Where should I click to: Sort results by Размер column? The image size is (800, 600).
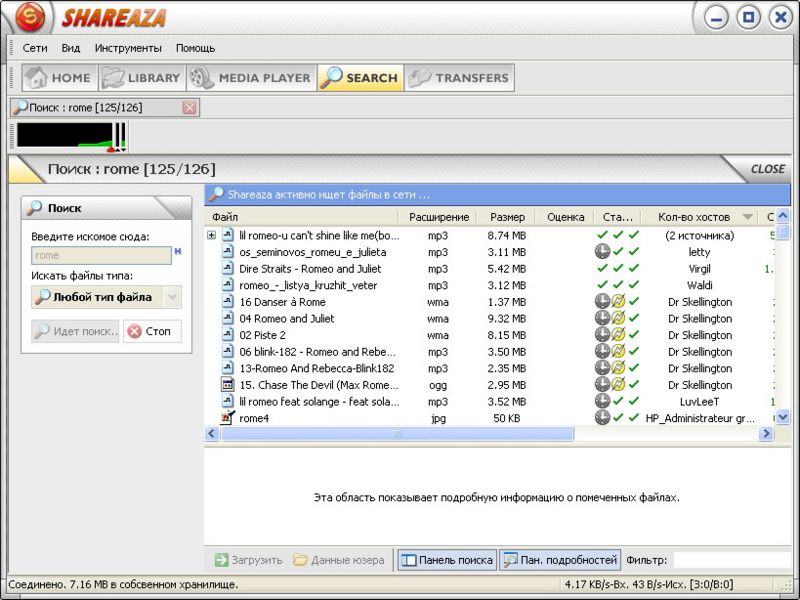tap(507, 217)
